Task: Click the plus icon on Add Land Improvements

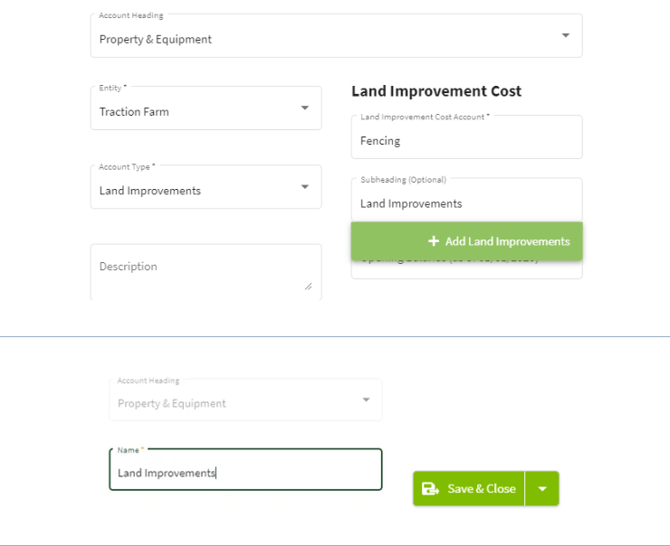Action: tap(433, 241)
